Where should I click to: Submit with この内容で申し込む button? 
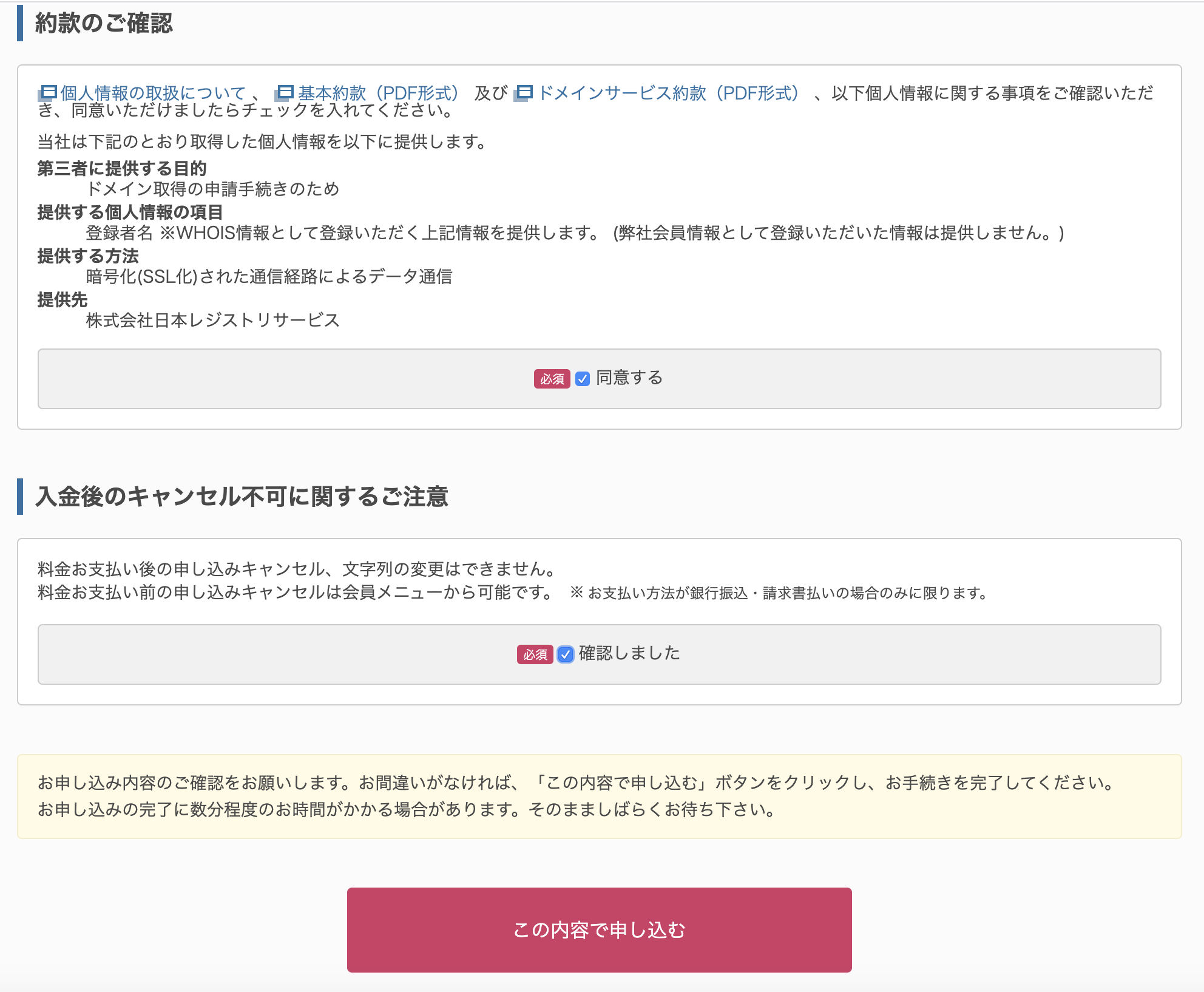(x=600, y=930)
